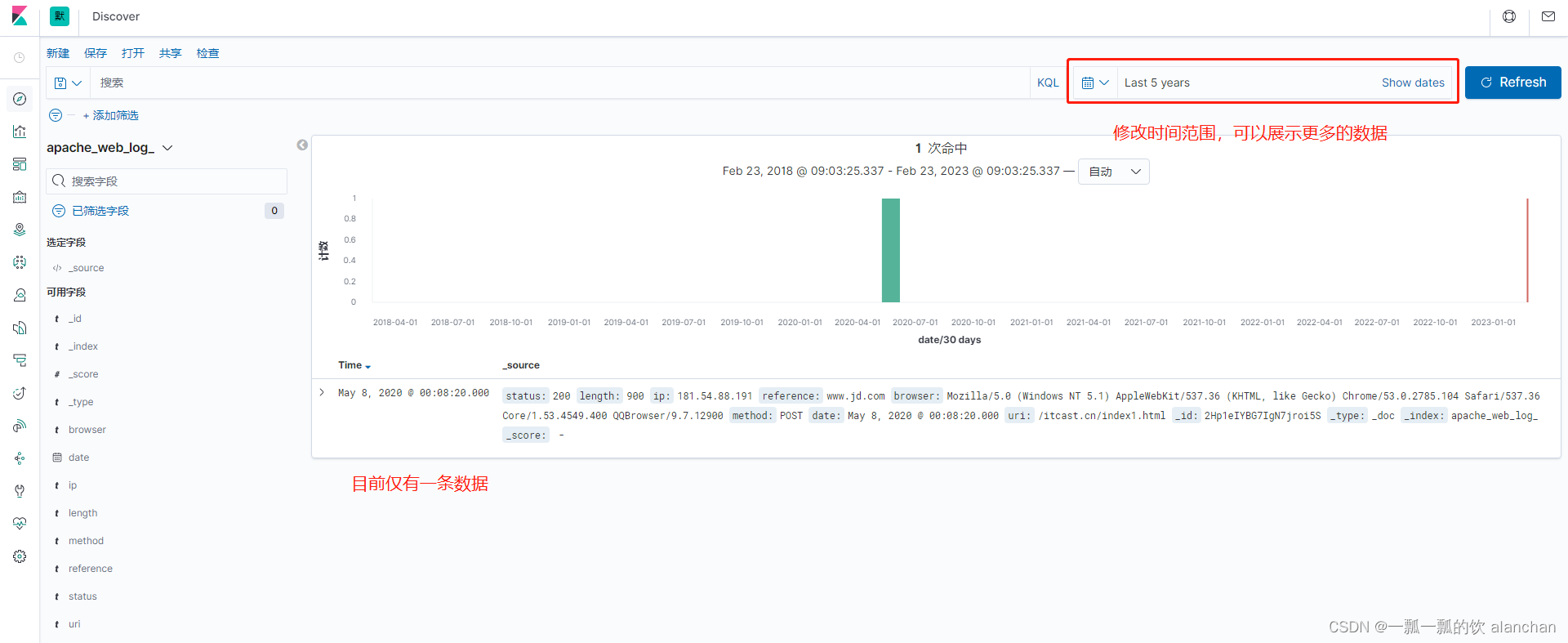This screenshot has width=1568, height=643.
Task: Focus the 搜索 query input
Action: click(560, 83)
